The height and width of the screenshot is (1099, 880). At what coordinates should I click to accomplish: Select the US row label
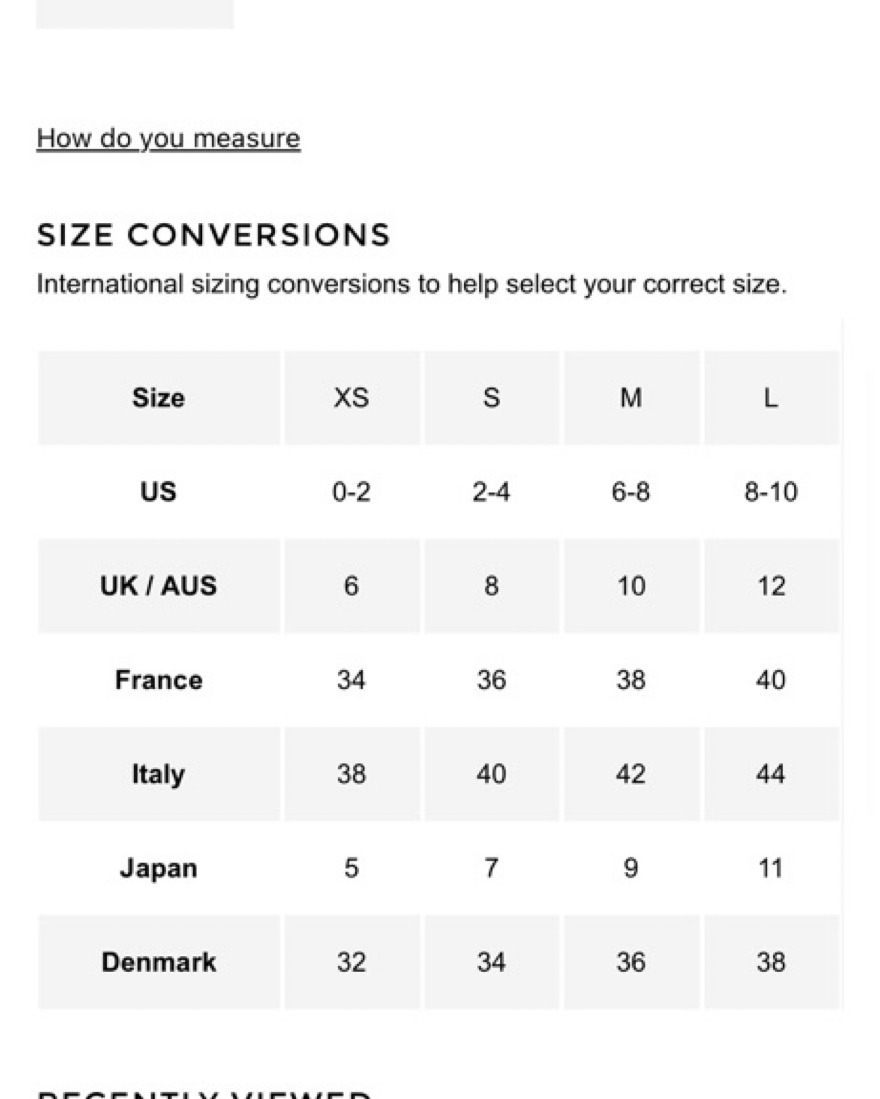click(x=158, y=492)
